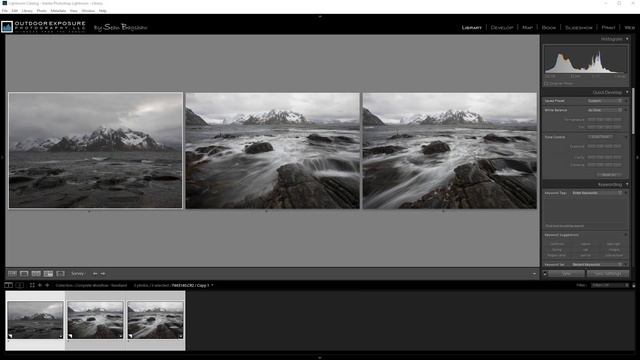This screenshot has height=360, width=640.
Task: Switch to Loupe view in the toolbar
Action: point(24,273)
